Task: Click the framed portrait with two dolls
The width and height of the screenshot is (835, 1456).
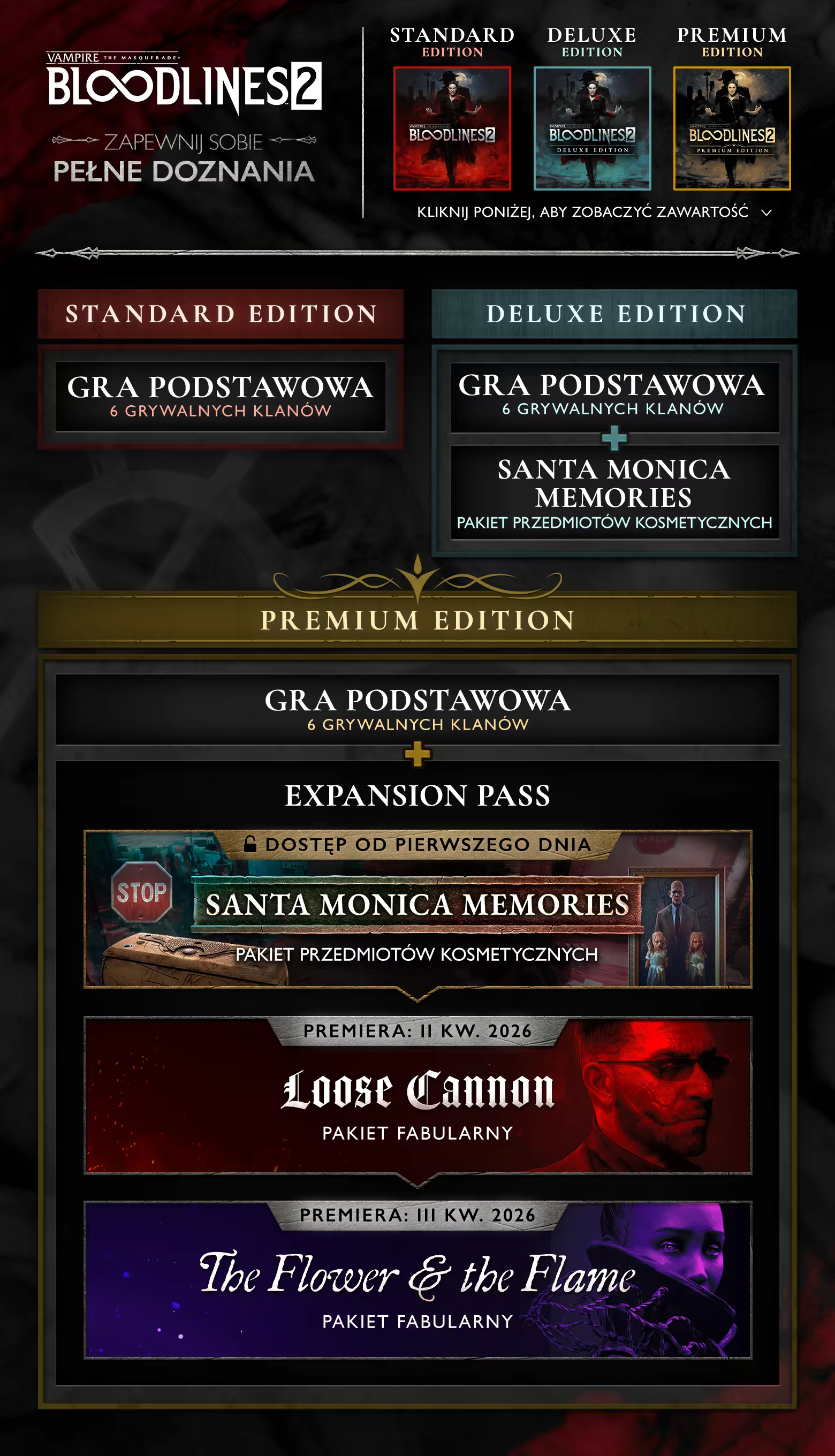Action: [677, 928]
